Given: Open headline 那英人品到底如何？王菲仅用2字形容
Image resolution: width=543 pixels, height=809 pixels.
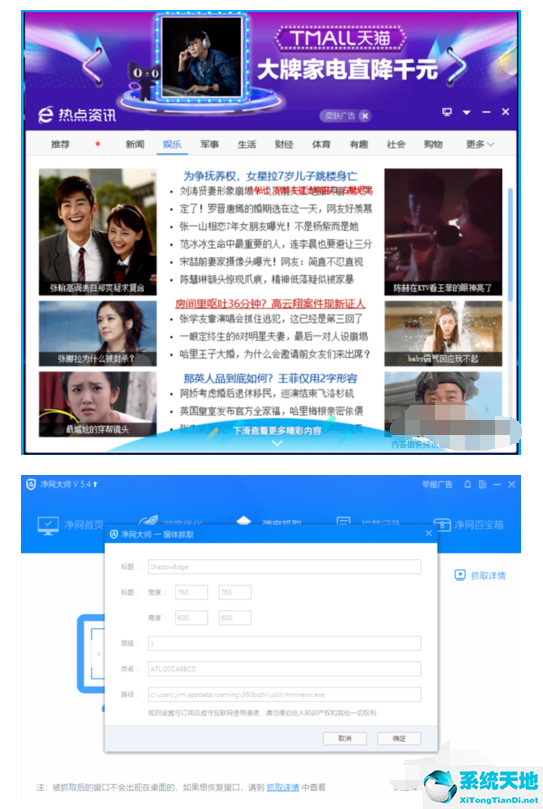Looking at the screenshot, I should (x=270, y=378).
